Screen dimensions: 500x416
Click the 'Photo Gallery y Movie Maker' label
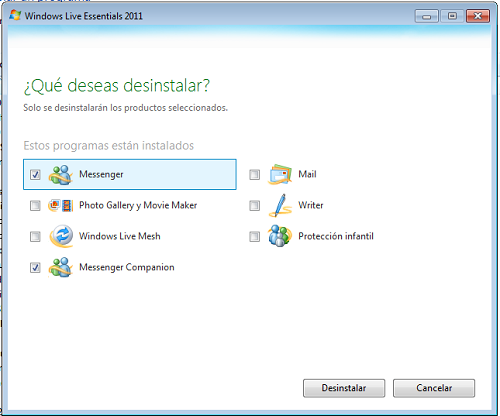coord(138,205)
